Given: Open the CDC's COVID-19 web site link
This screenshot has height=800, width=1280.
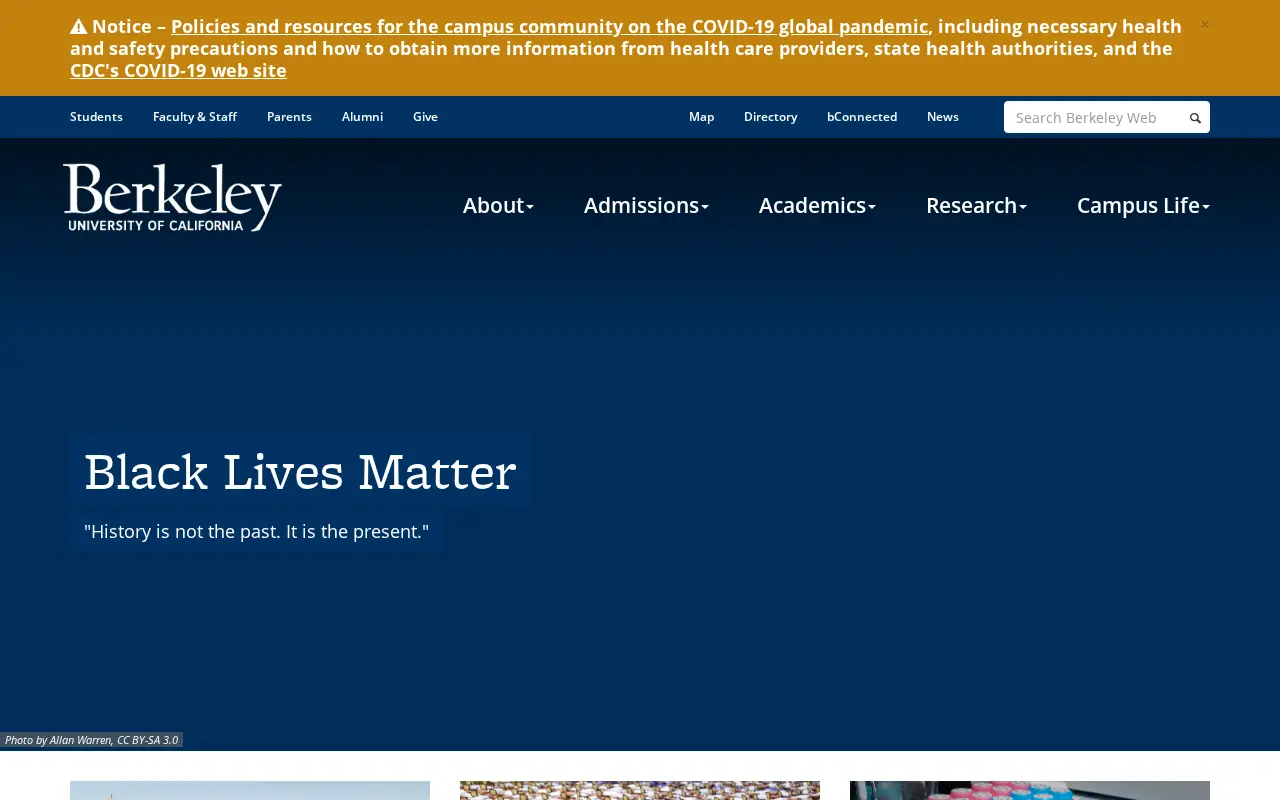Looking at the screenshot, I should [178, 70].
